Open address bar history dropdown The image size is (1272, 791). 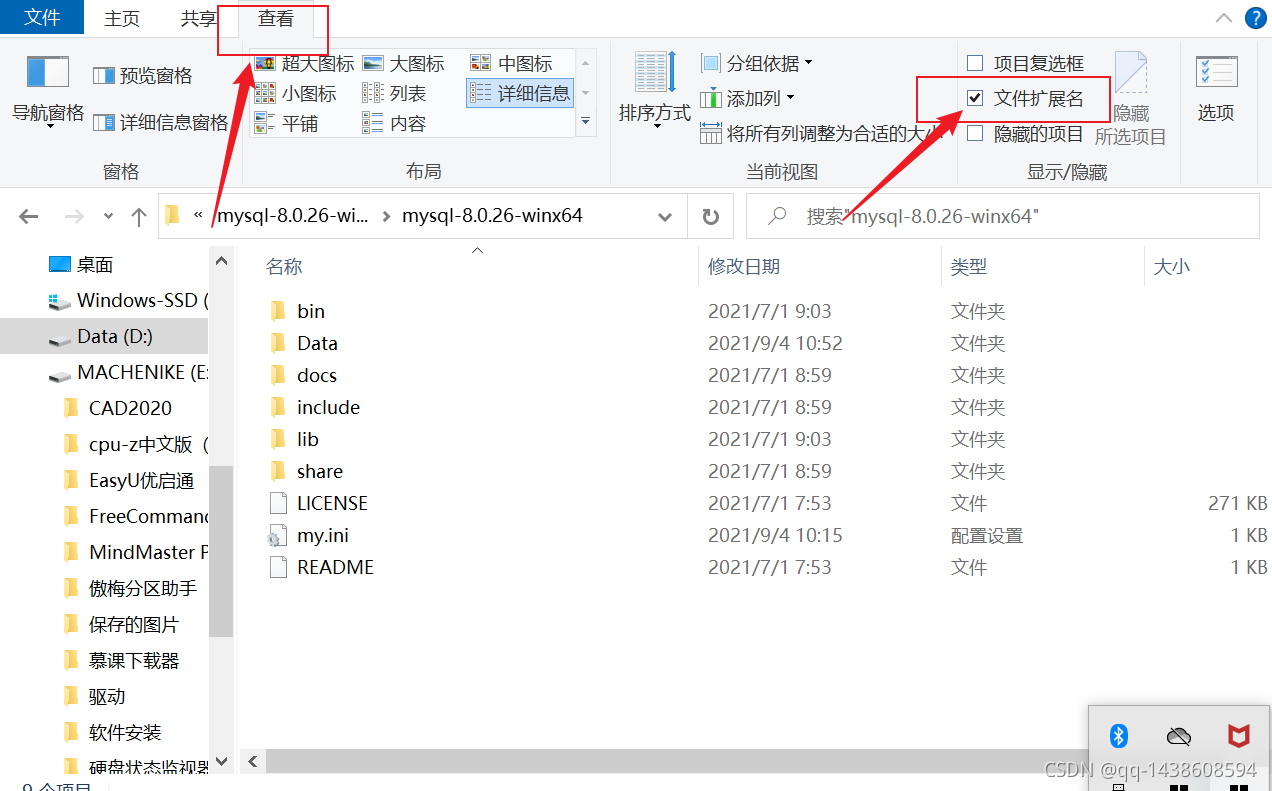664,216
